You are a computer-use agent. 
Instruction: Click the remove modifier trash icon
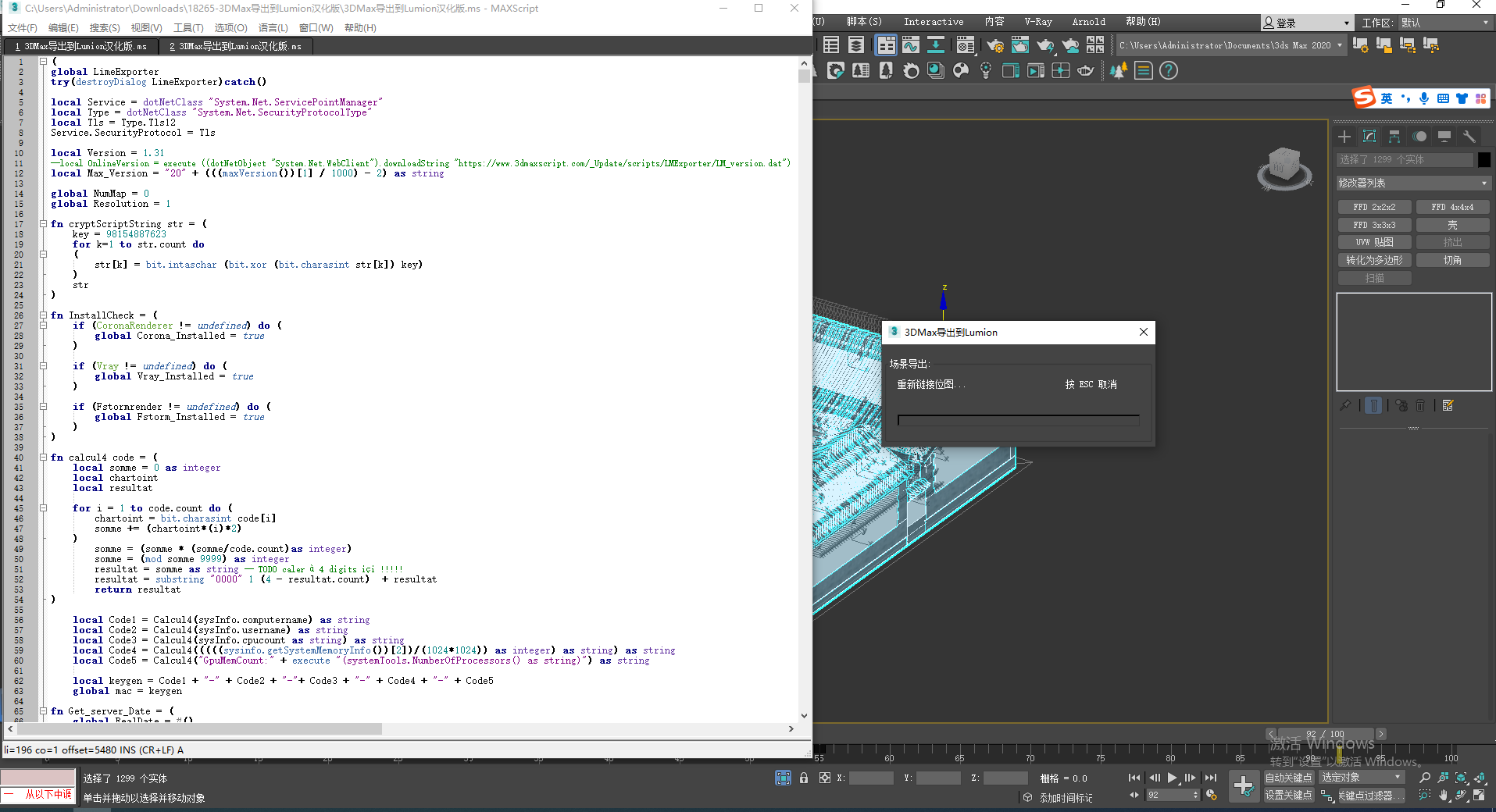[1420, 405]
